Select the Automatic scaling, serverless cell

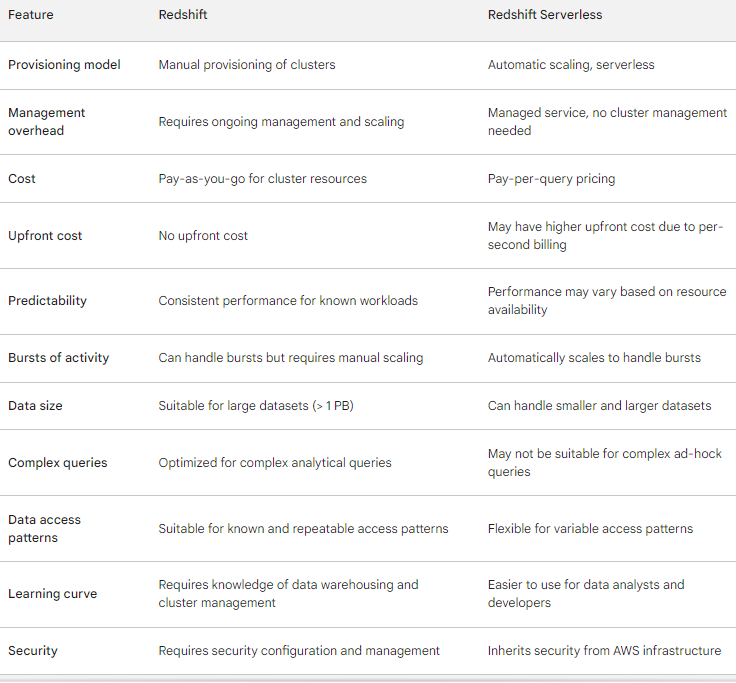click(x=571, y=64)
